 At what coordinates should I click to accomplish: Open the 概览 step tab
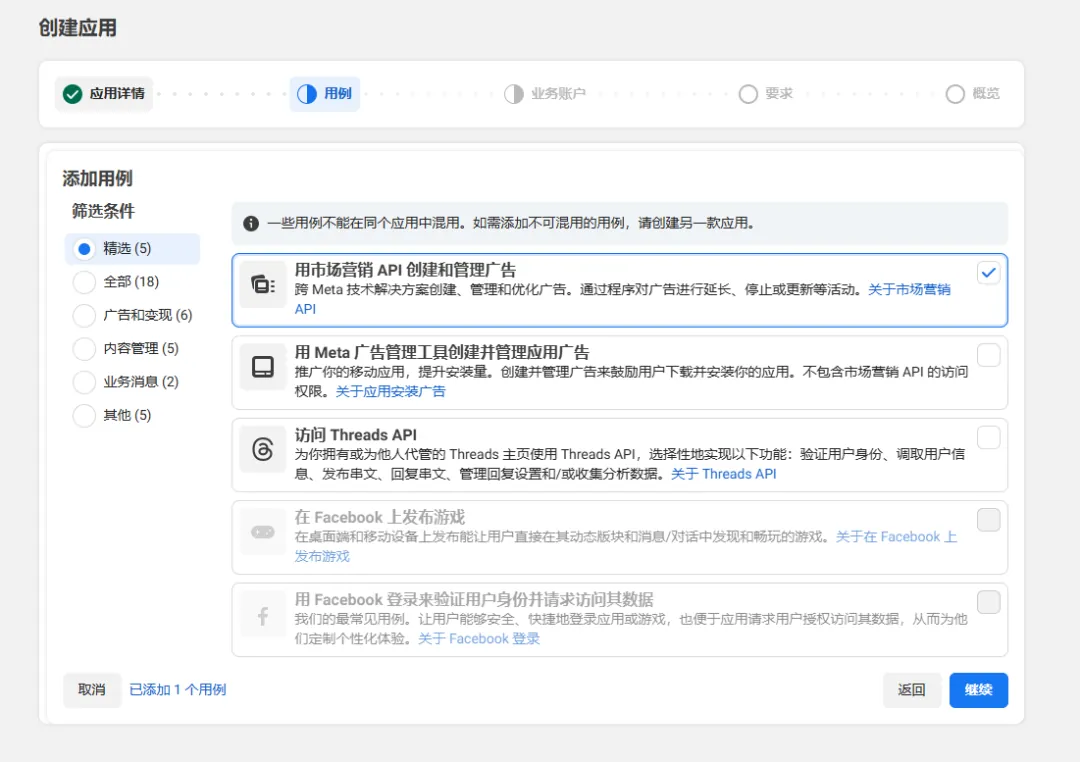point(973,94)
